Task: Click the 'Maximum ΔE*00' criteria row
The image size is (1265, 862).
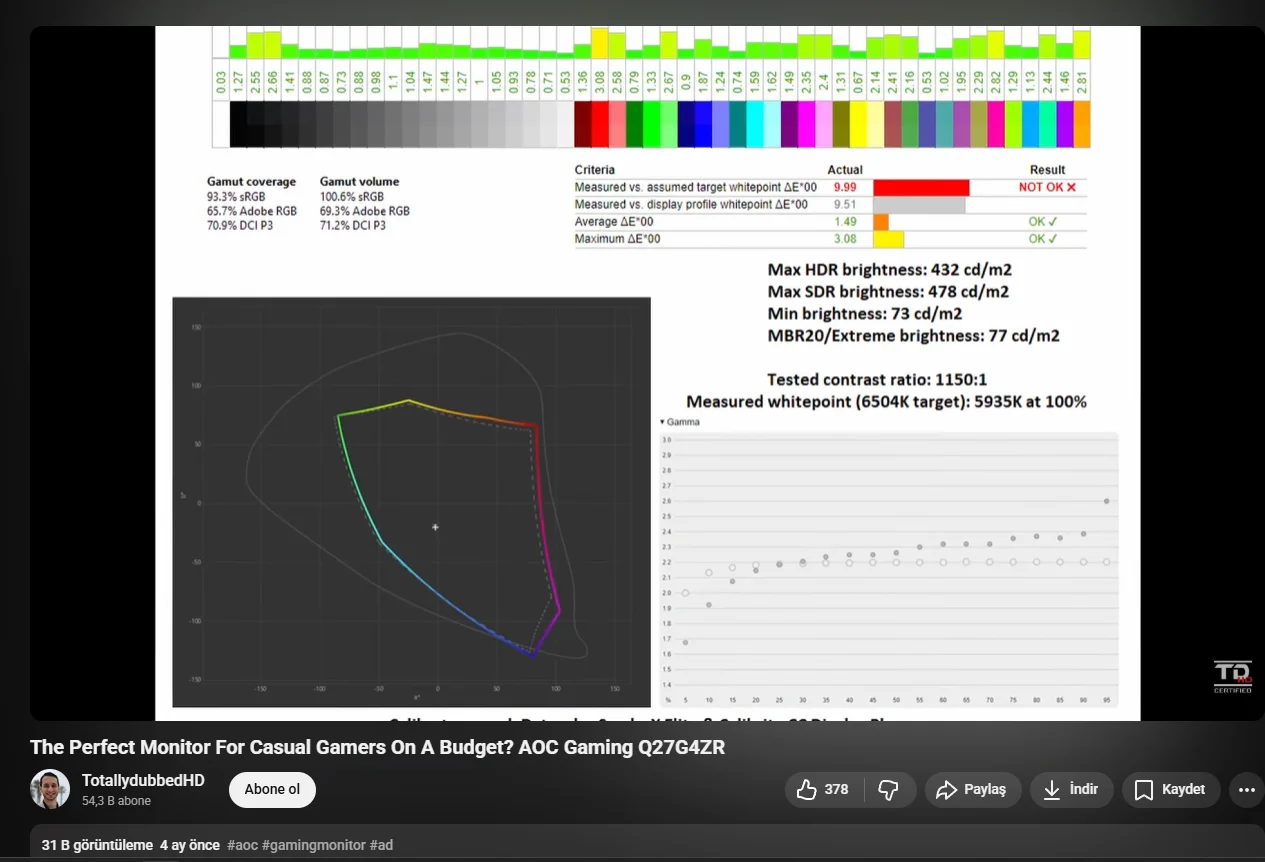Action: coord(832,239)
